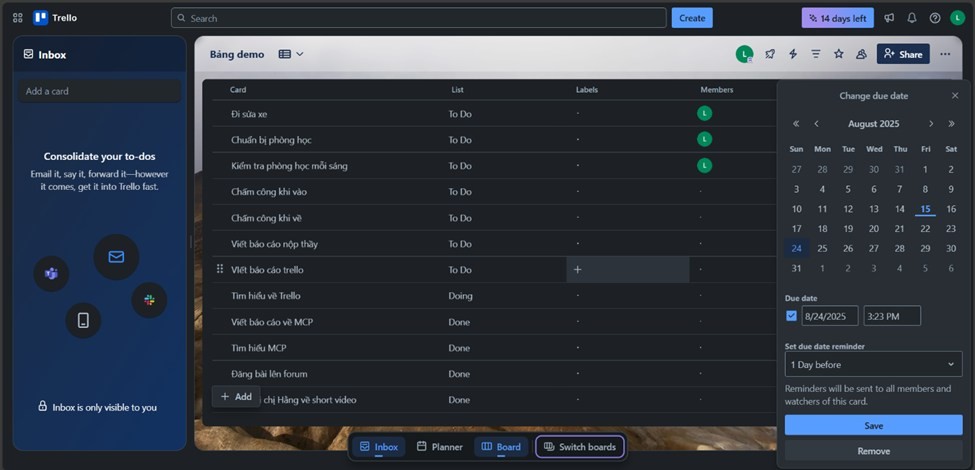Open the board more options menu
975x470 pixels.
(x=945, y=54)
